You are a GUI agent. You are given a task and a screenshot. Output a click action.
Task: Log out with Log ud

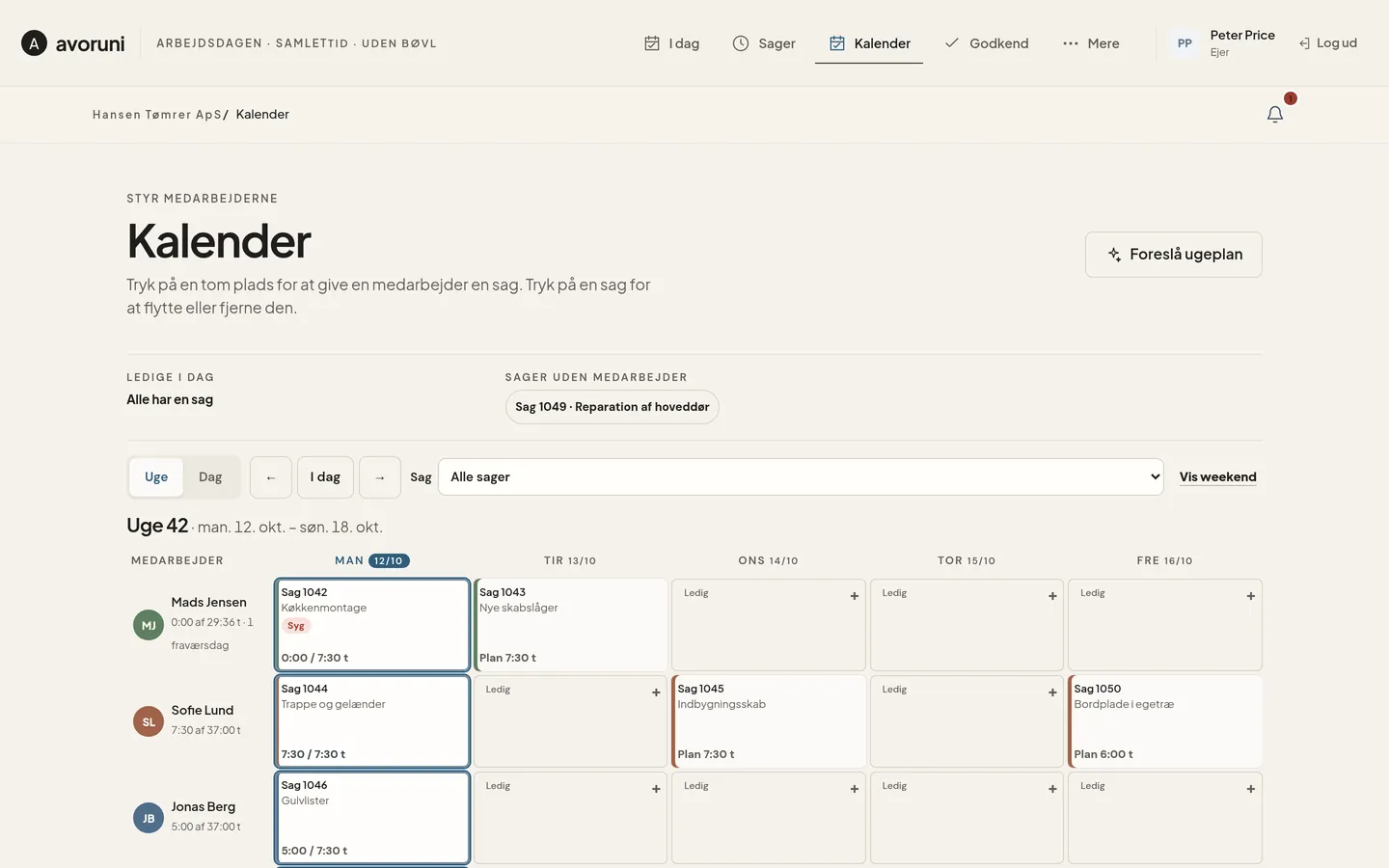(x=1328, y=43)
